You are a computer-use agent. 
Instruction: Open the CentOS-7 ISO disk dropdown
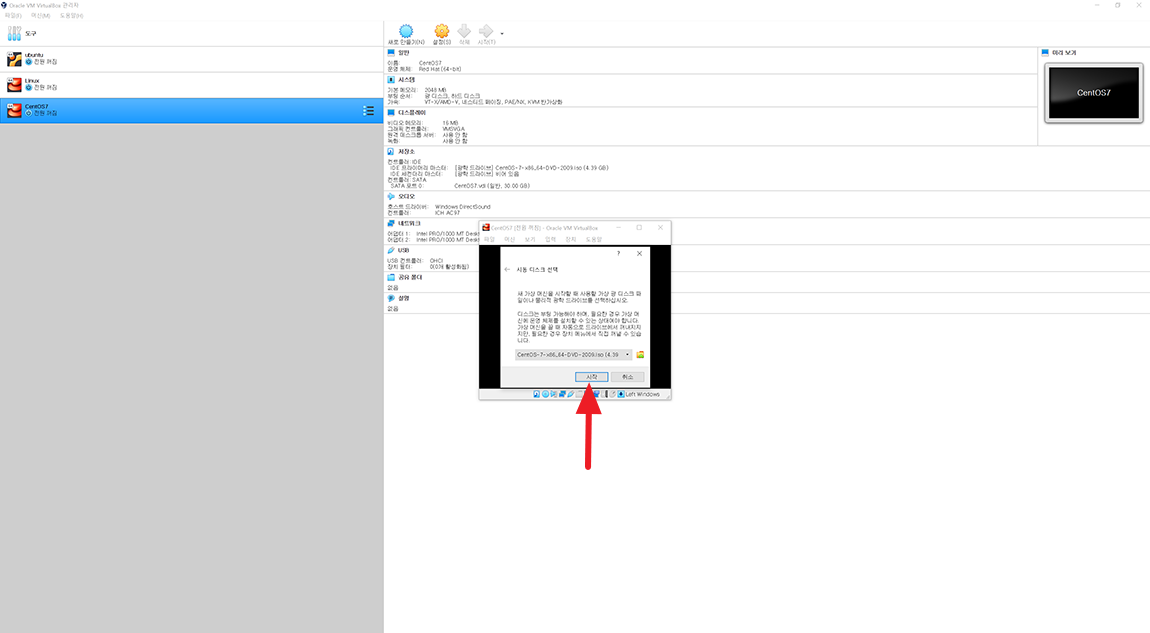(573, 355)
